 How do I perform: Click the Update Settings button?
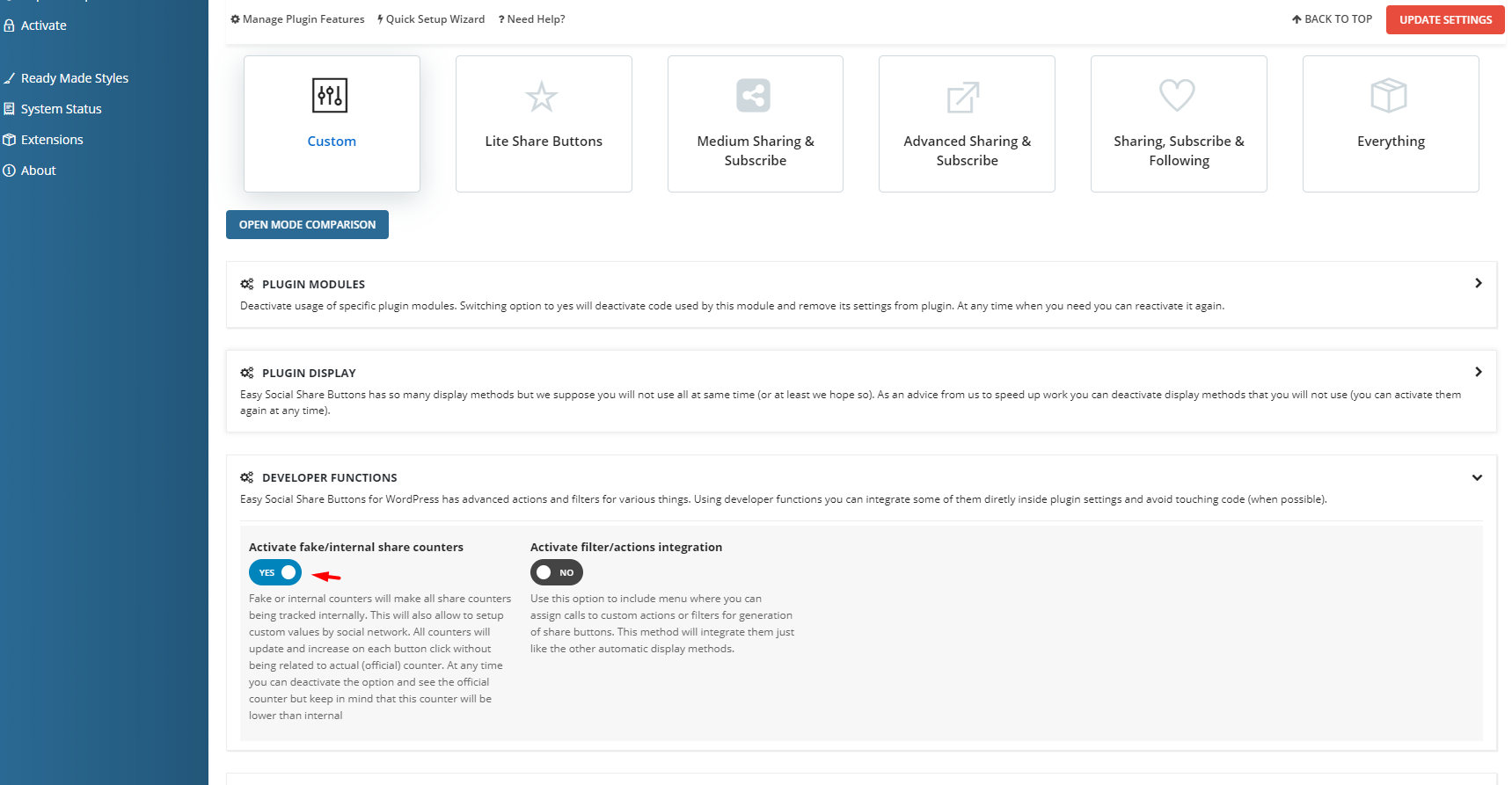1444,19
